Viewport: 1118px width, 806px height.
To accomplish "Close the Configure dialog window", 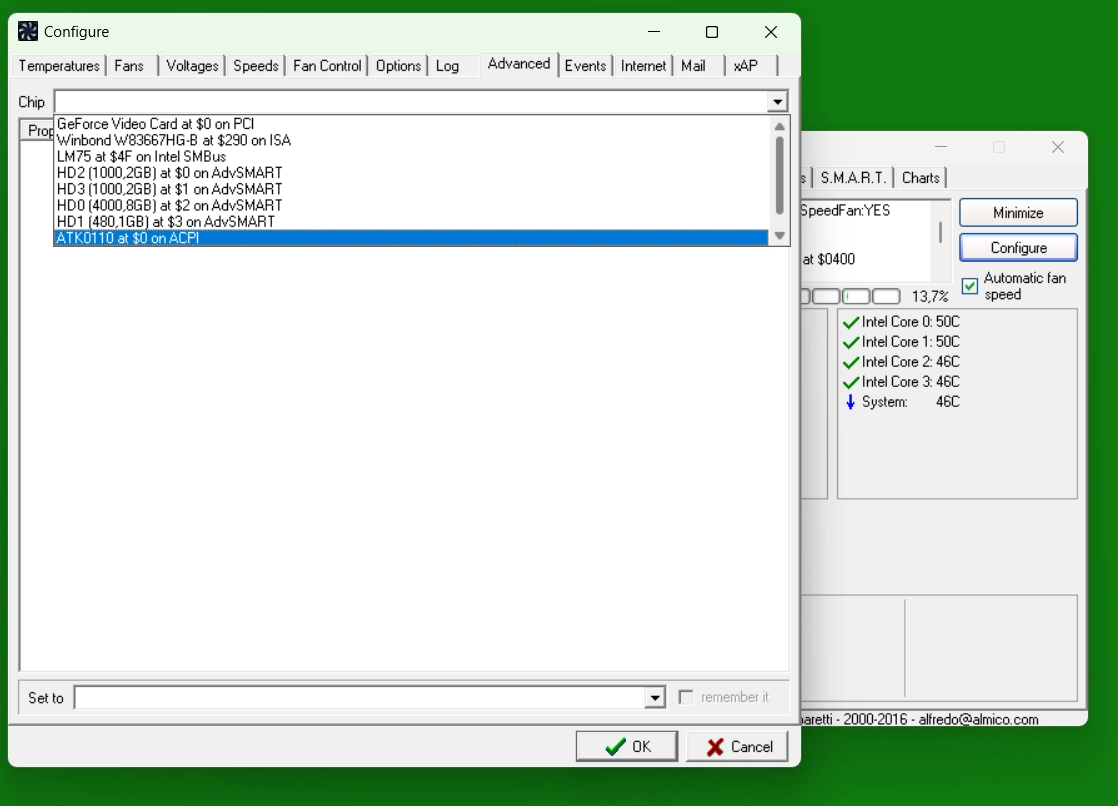I will pos(771,32).
